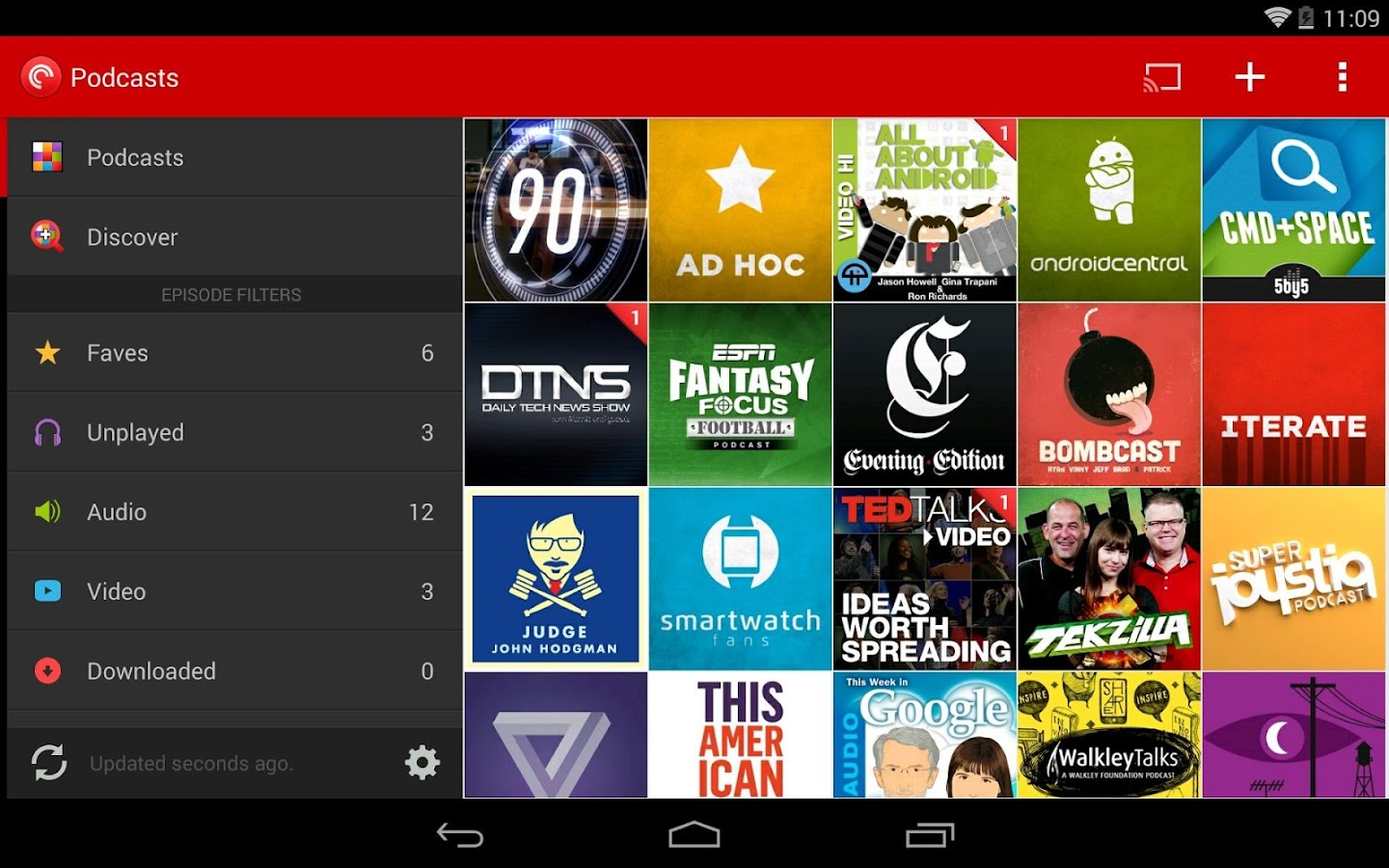Click the purple headphones Unplayed icon
This screenshot has height=868, width=1389.
(x=47, y=432)
